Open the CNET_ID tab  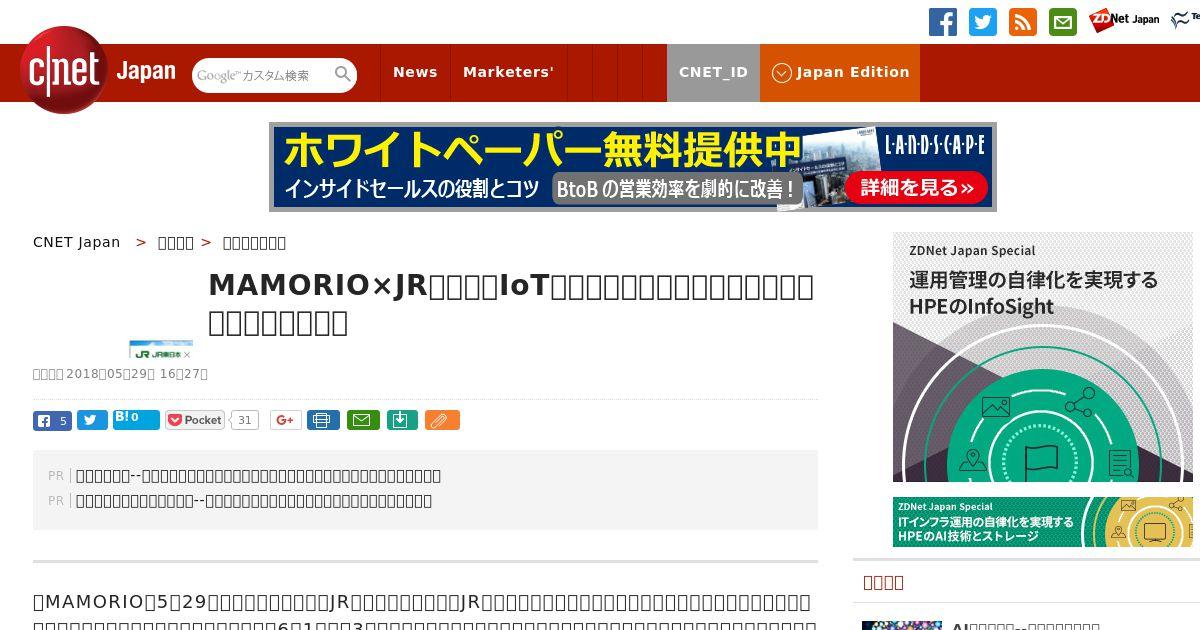pos(713,72)
